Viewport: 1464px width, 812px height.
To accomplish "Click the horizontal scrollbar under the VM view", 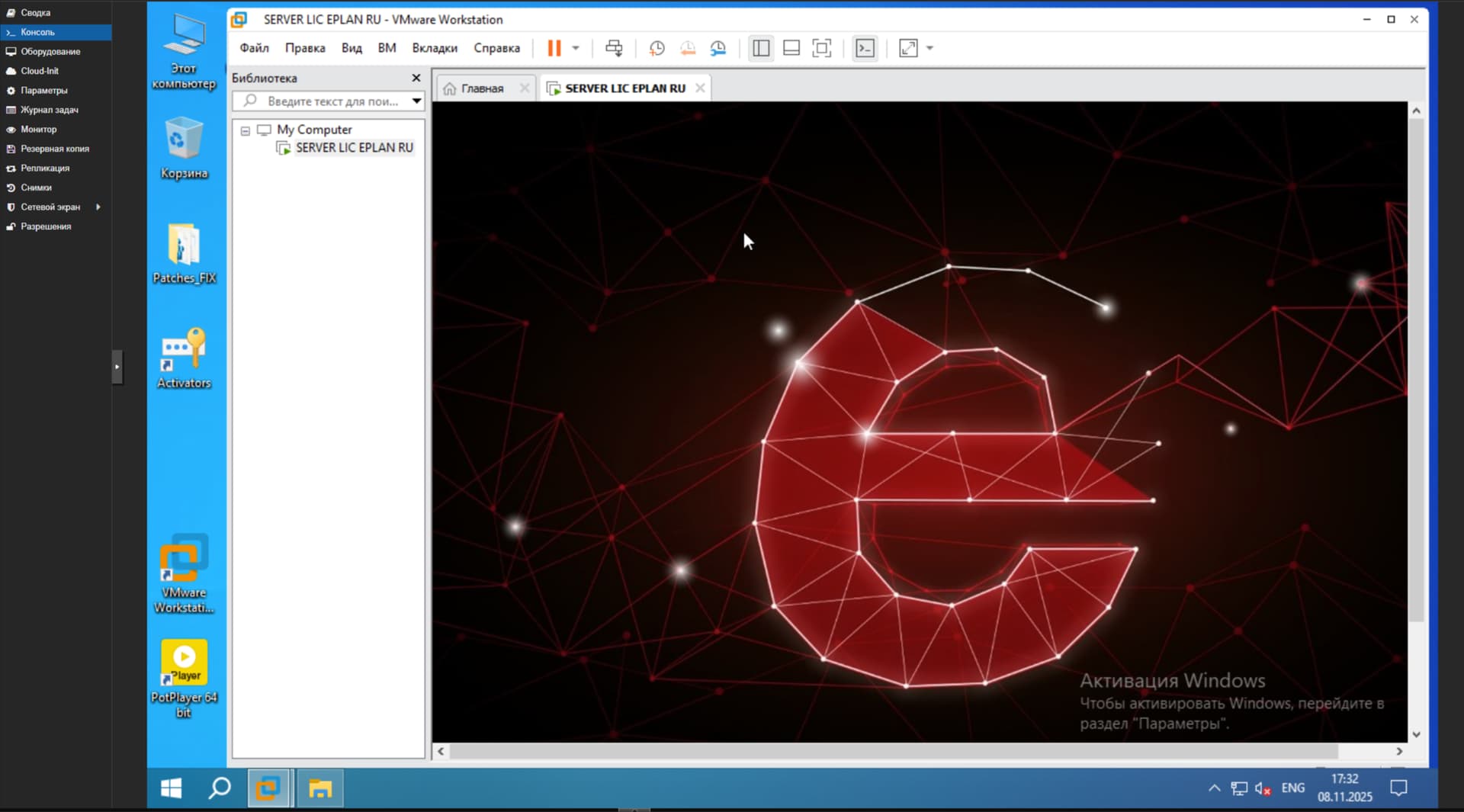I will (892, 751).
